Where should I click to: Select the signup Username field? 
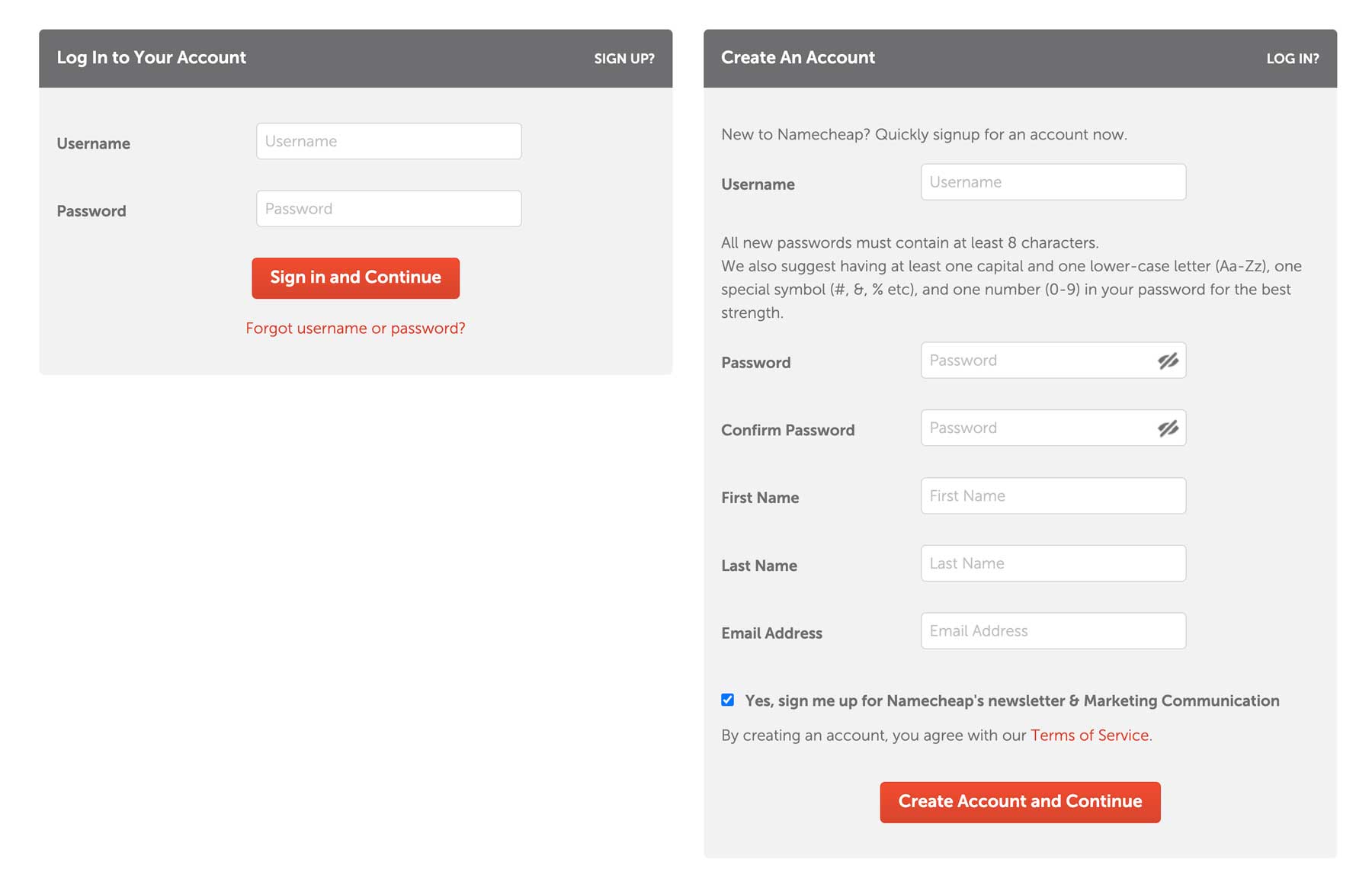click(x=1053, y=181)
